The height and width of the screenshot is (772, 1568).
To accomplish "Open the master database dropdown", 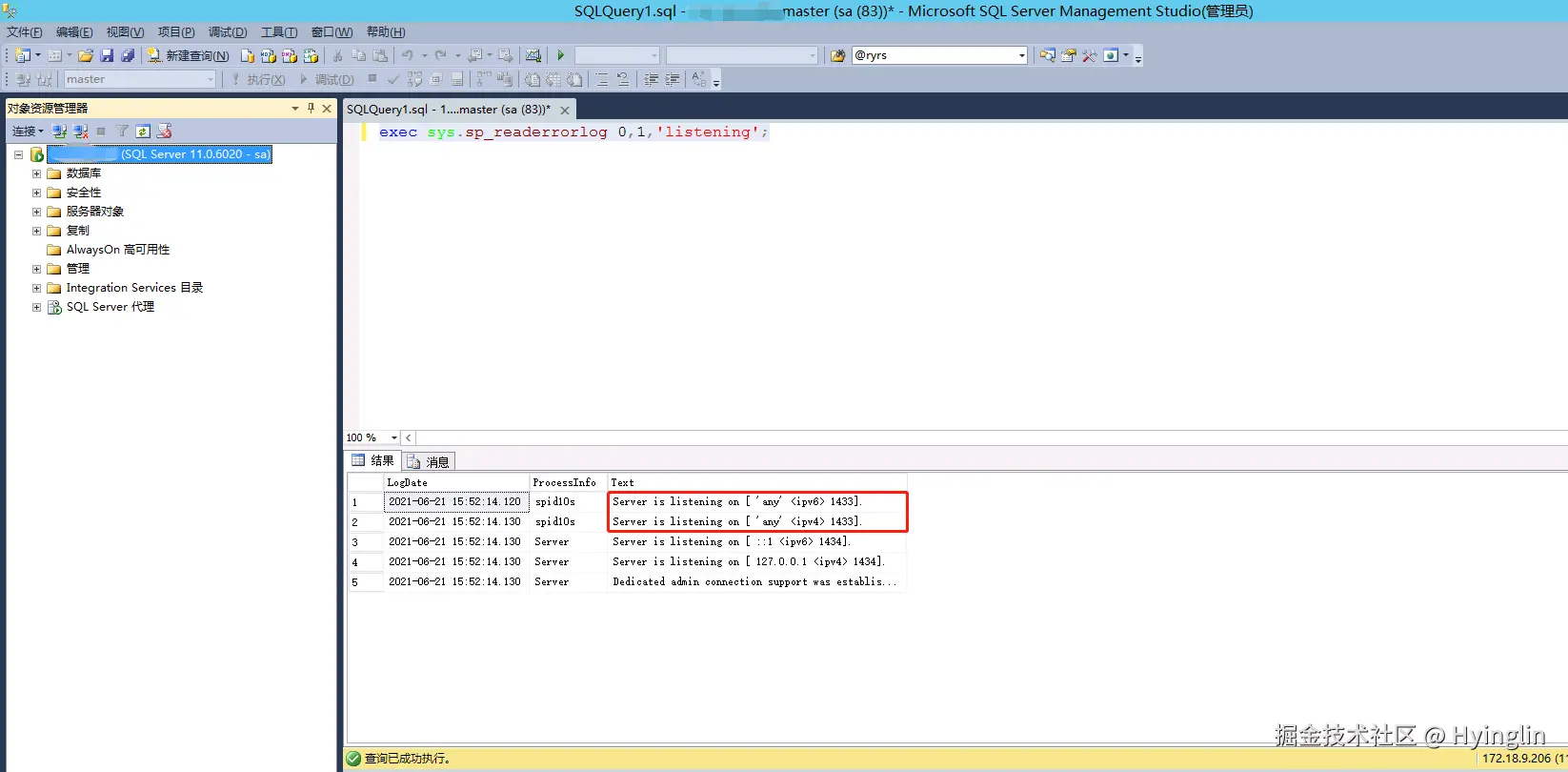I will tap(140, 79).
